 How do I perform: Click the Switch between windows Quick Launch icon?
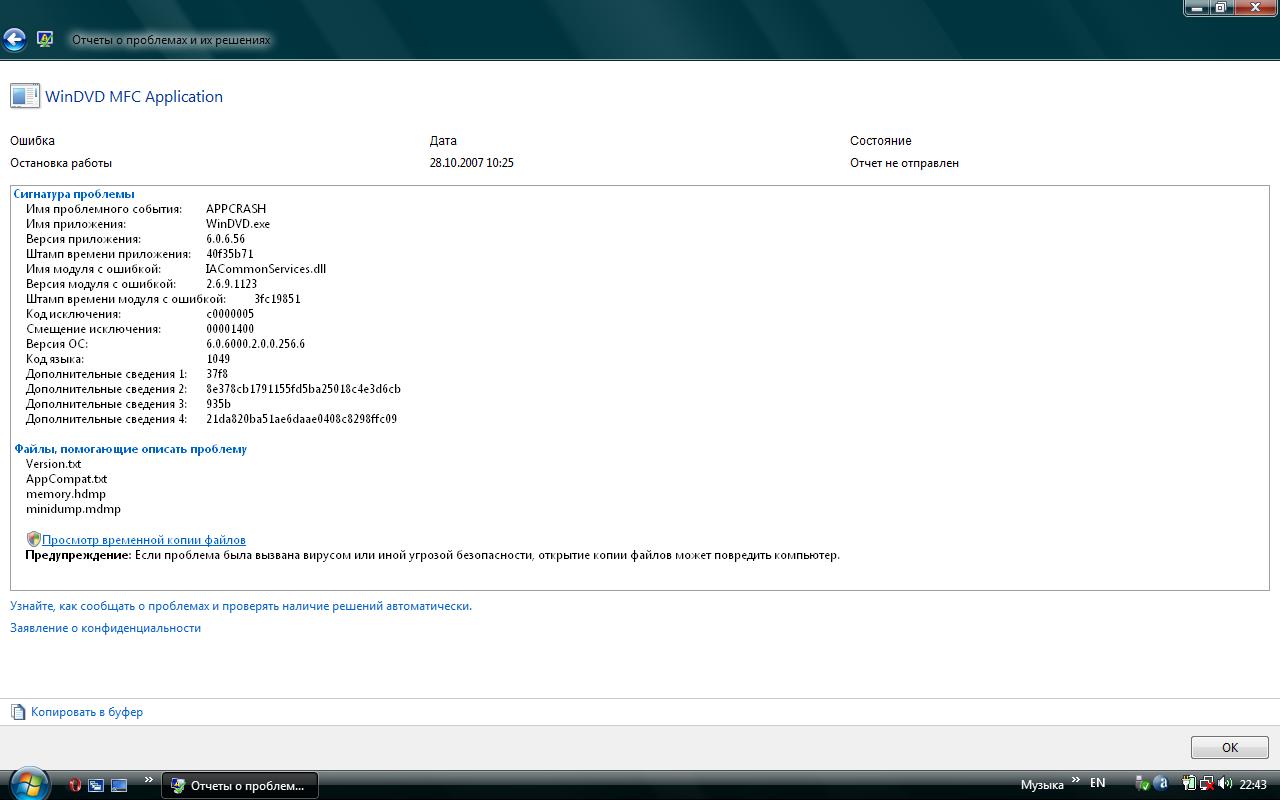click(96, 785)
